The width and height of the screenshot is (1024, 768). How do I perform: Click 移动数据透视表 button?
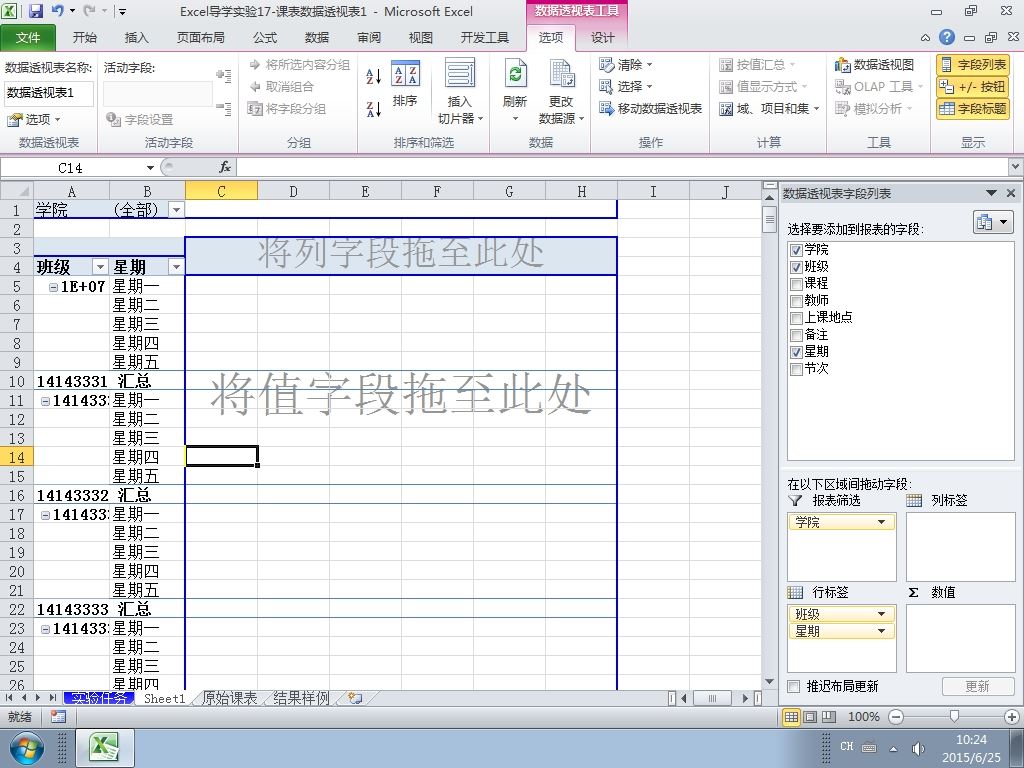coord(650,108)
